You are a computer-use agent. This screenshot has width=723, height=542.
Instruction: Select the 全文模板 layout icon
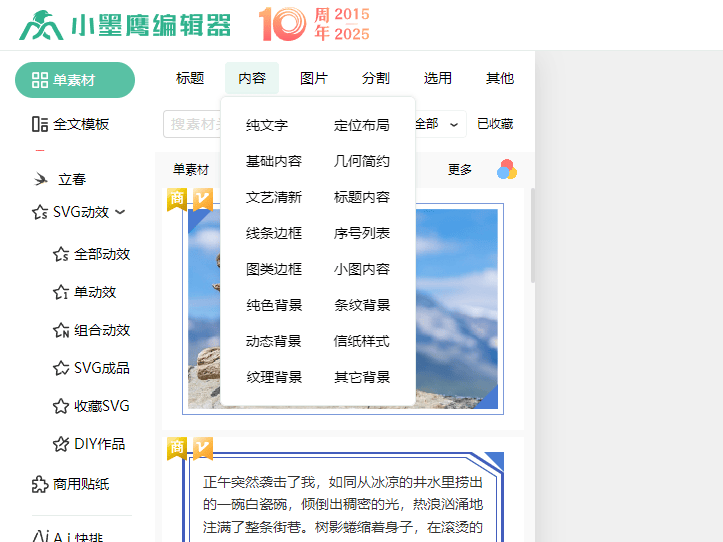pyautogui.click(x=40, y=124)
